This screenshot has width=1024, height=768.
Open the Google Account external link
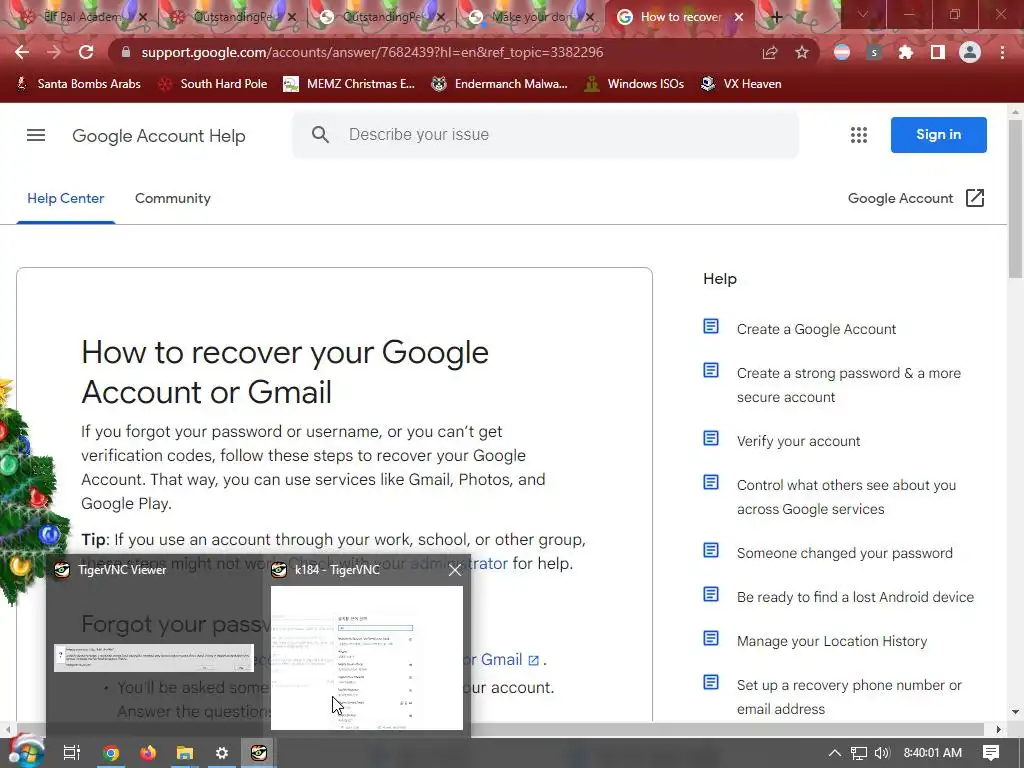(x=916, y=198)
